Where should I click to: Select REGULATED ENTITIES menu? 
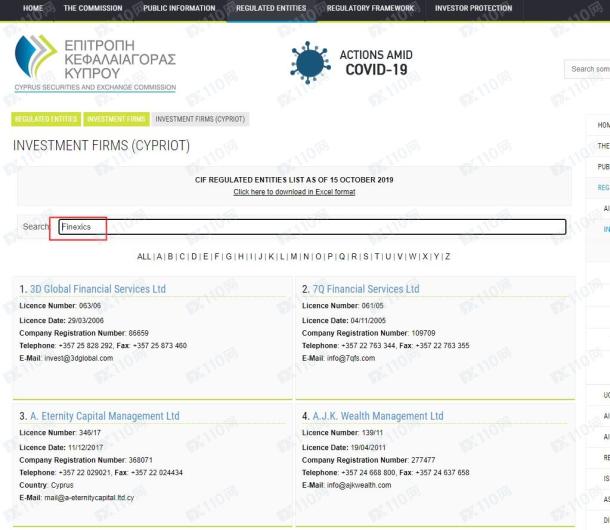pyautogui.click(x=271, y=8)
